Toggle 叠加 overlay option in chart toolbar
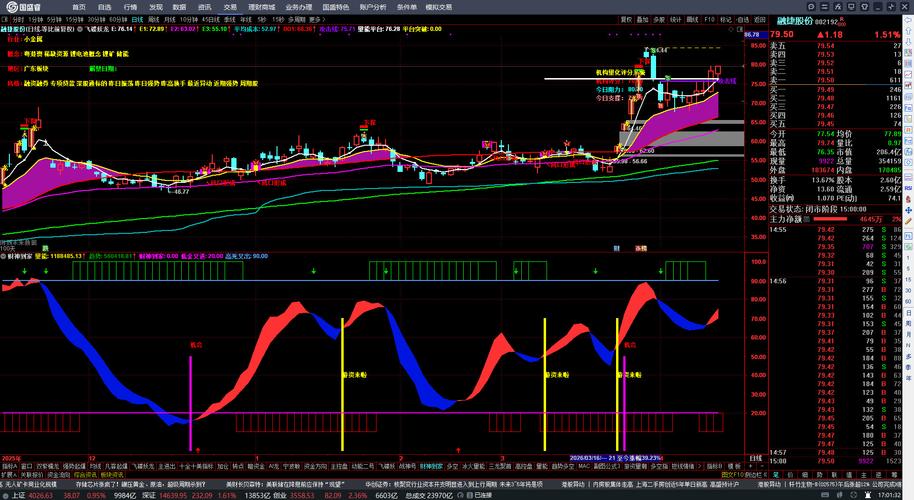Screen dimensions: 914x500 [642, 19]
